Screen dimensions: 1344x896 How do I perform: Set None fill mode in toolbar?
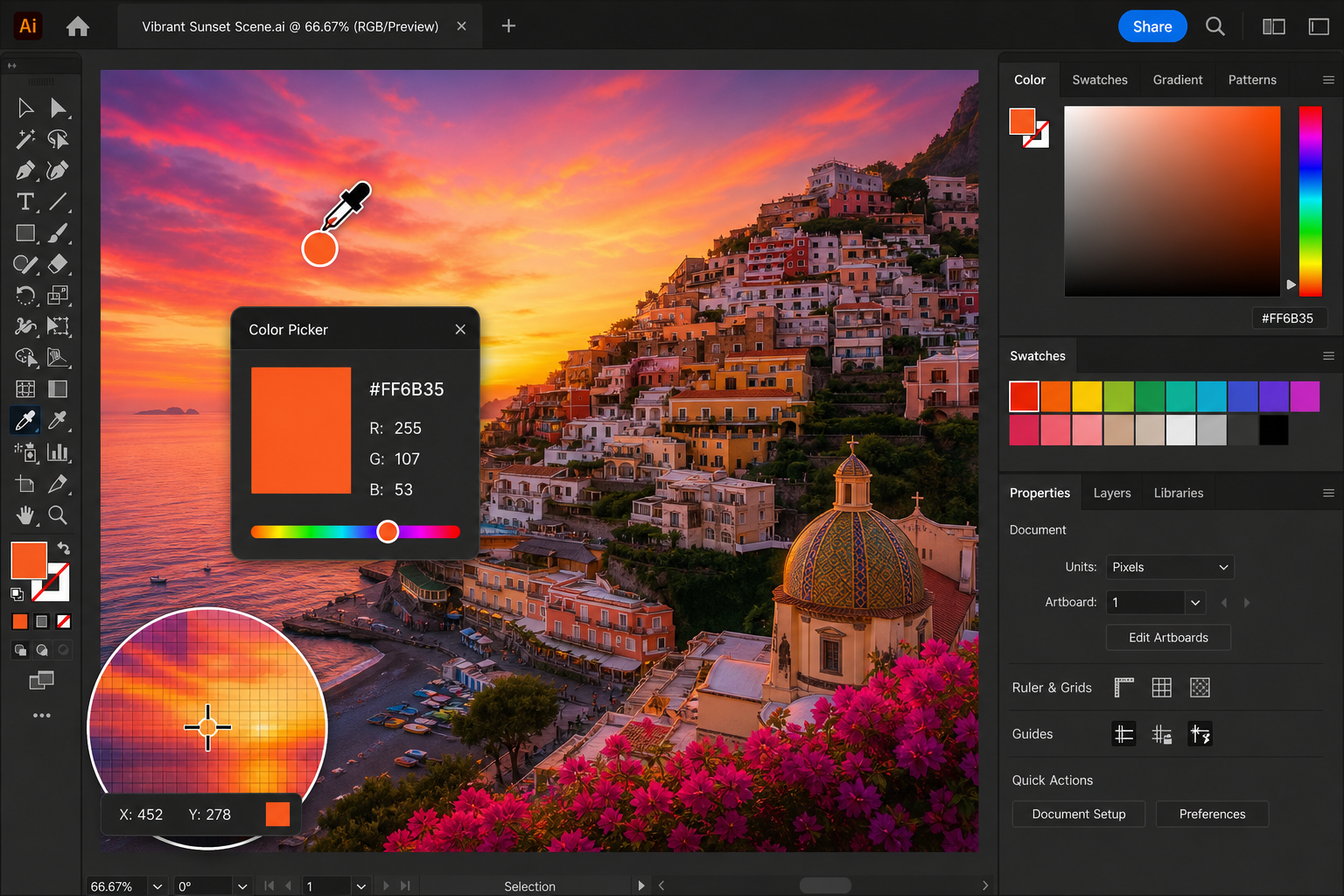pyautogui.click(x=63, y=622)
